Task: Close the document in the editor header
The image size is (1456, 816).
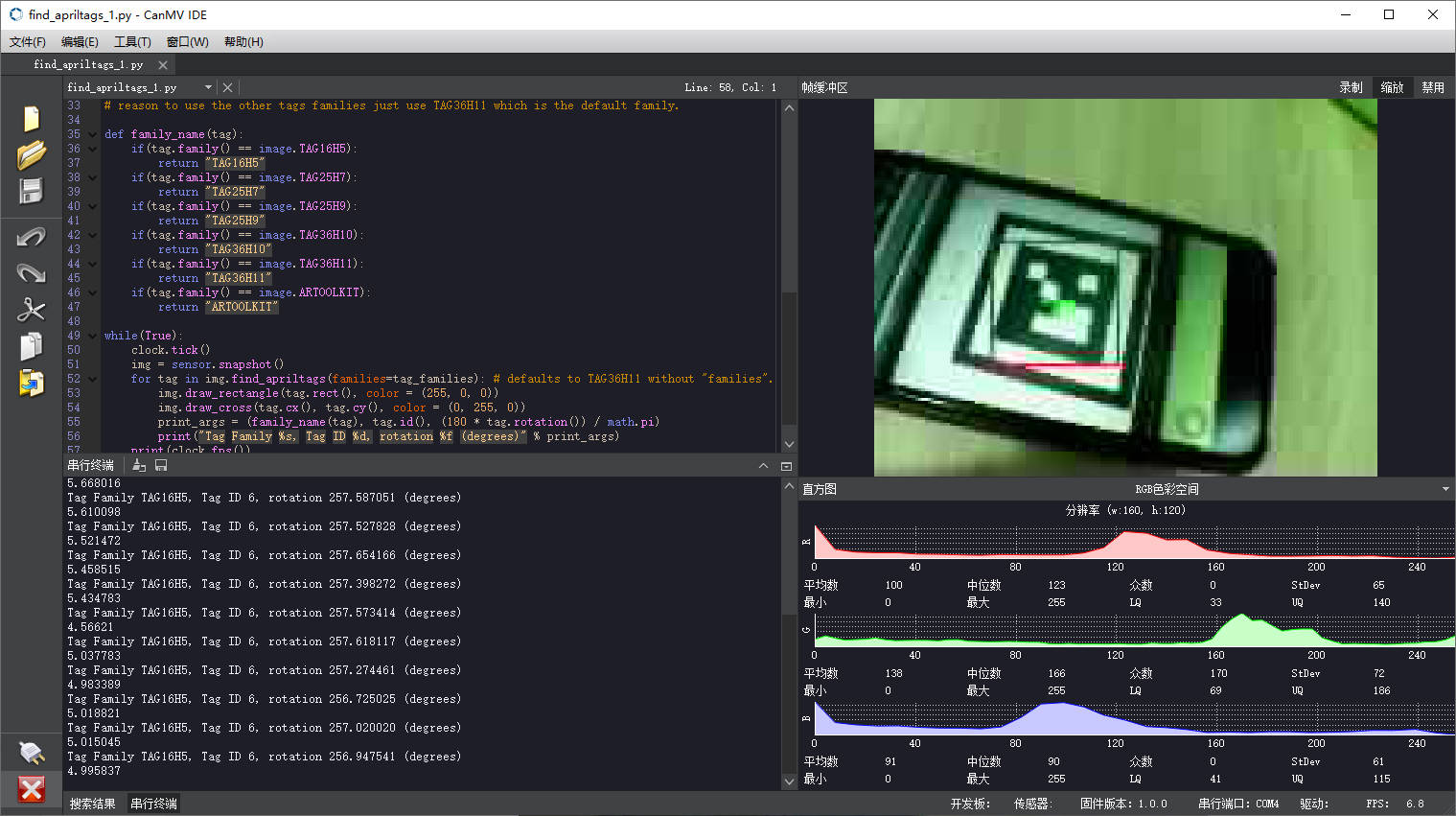Action: pos(227,87)
